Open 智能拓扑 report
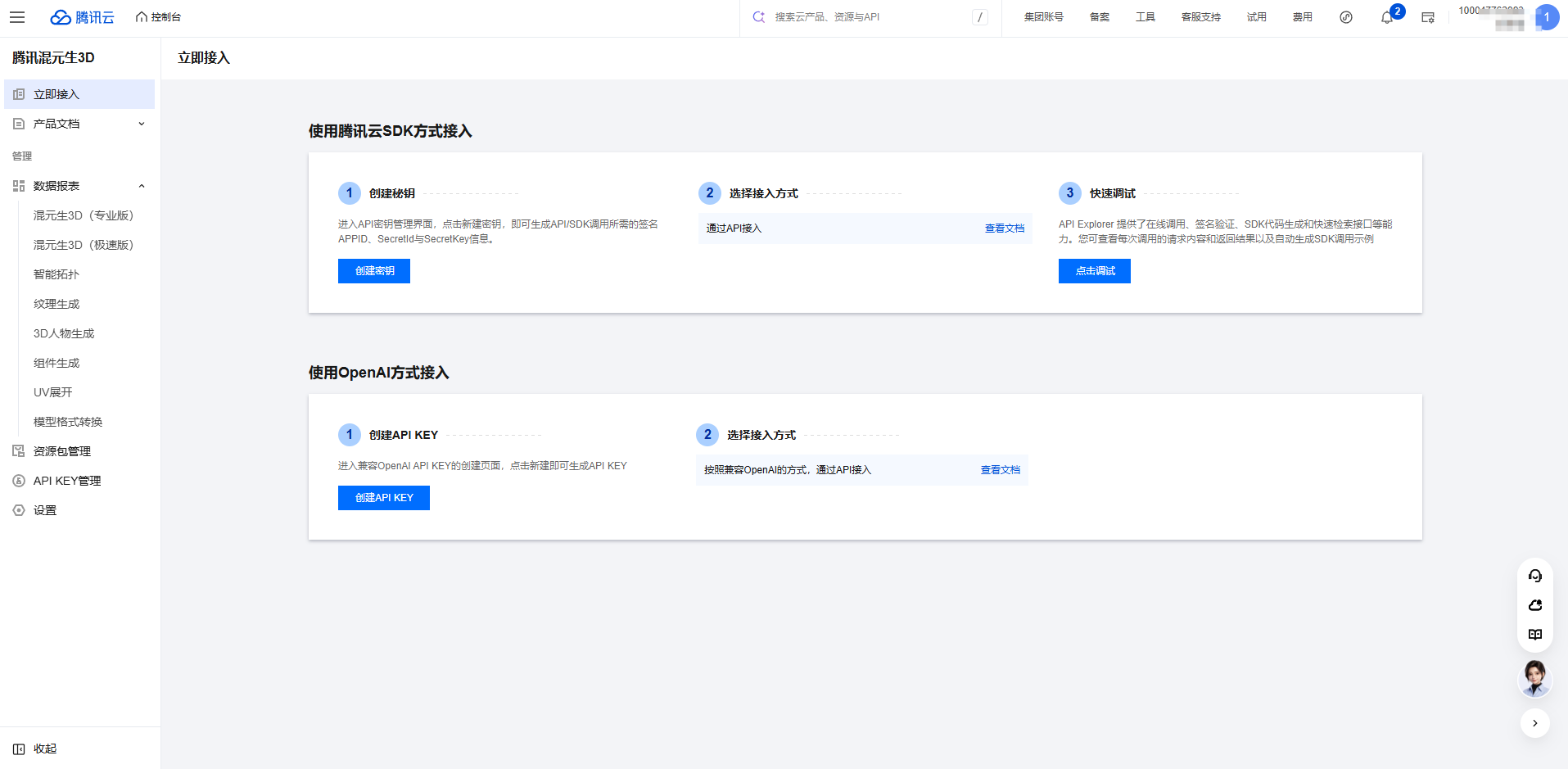The image size is (1568, 769). click(x=56, y=274)
